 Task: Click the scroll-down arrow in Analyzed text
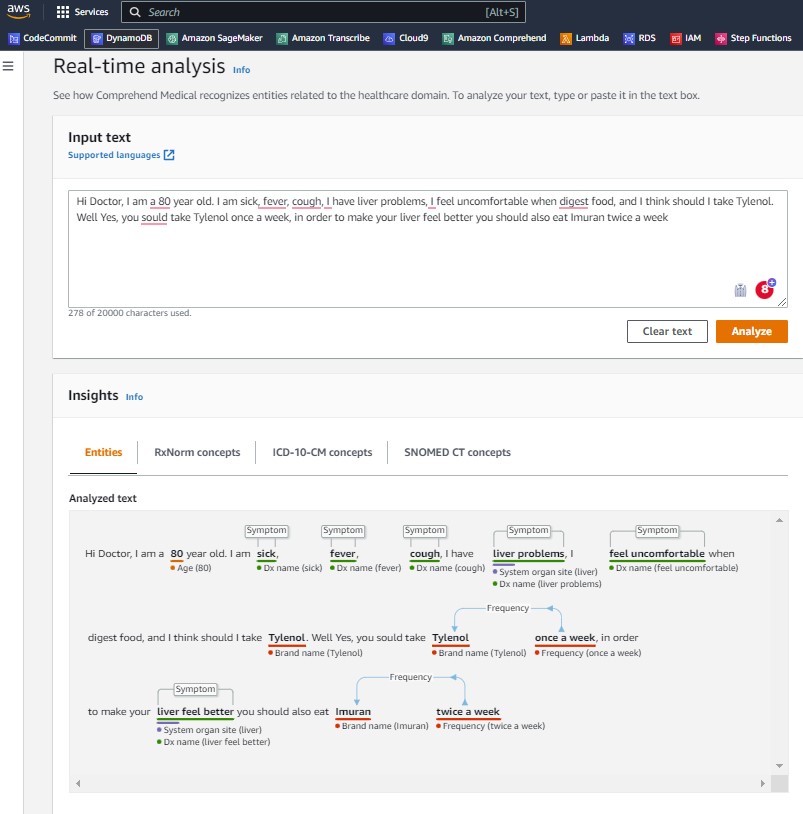(779, 766)
